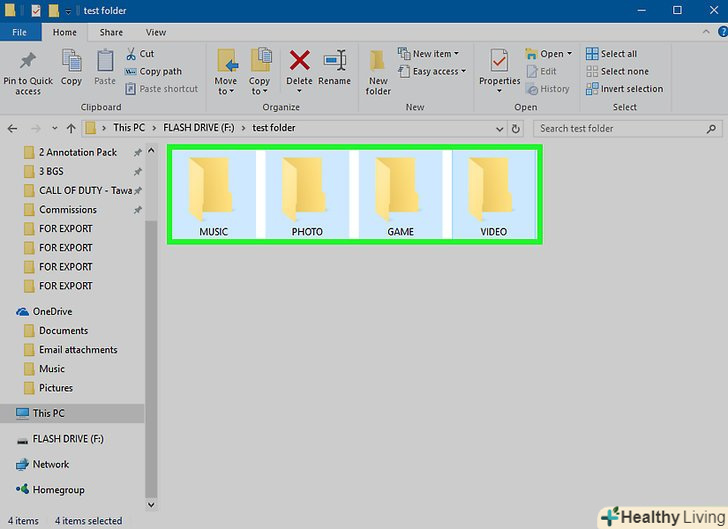Click sidebar scrollbar up arrow
The image size is (728, 529).
[151, 150]
